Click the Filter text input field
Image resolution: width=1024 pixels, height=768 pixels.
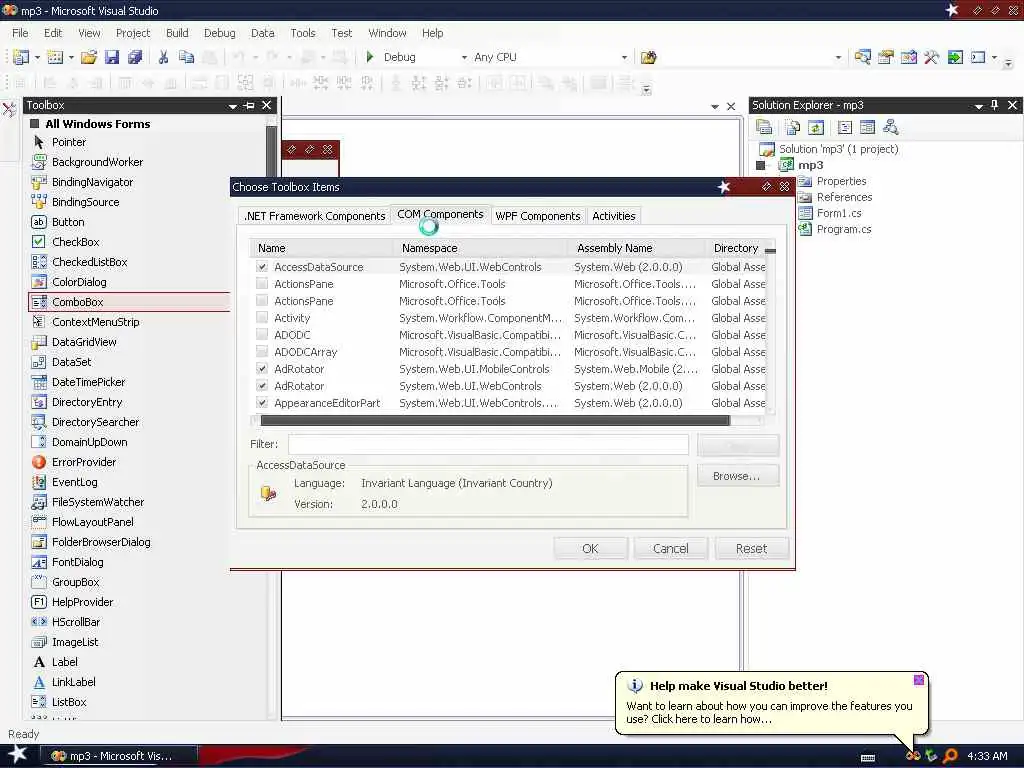(x=488, y=444)
